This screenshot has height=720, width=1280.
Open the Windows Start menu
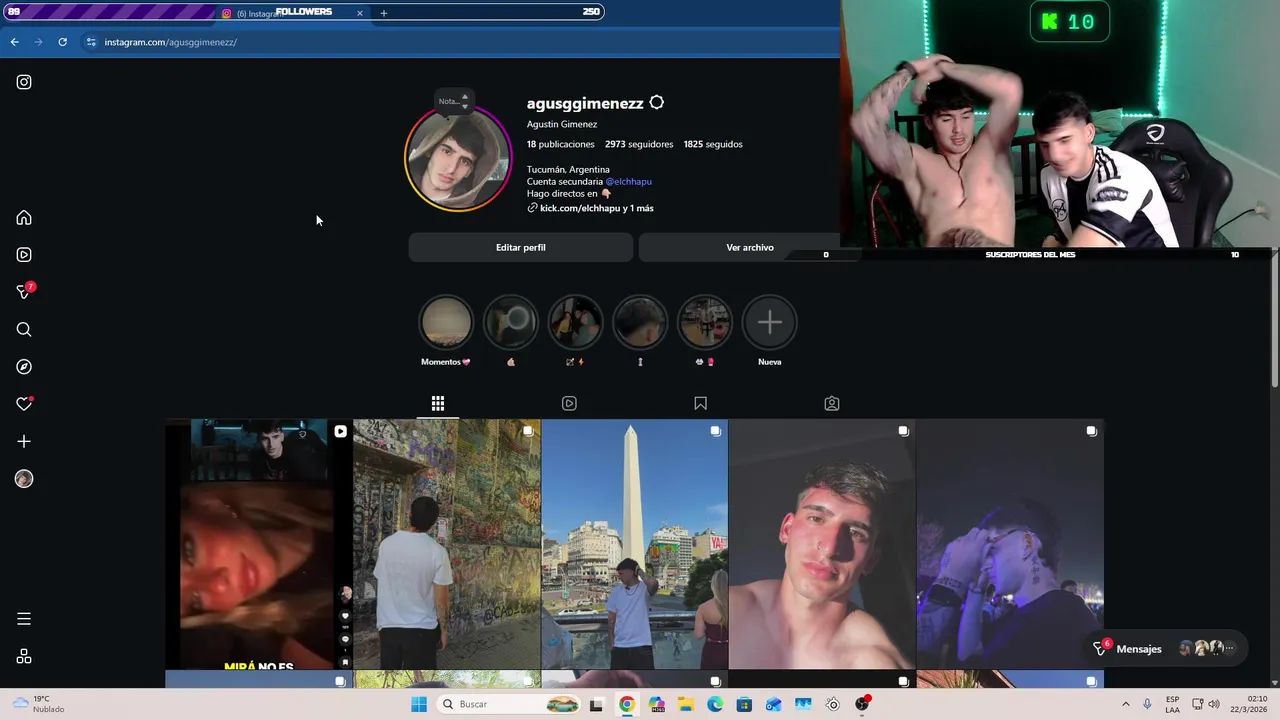pyautogui.click(x=419, y=704)
